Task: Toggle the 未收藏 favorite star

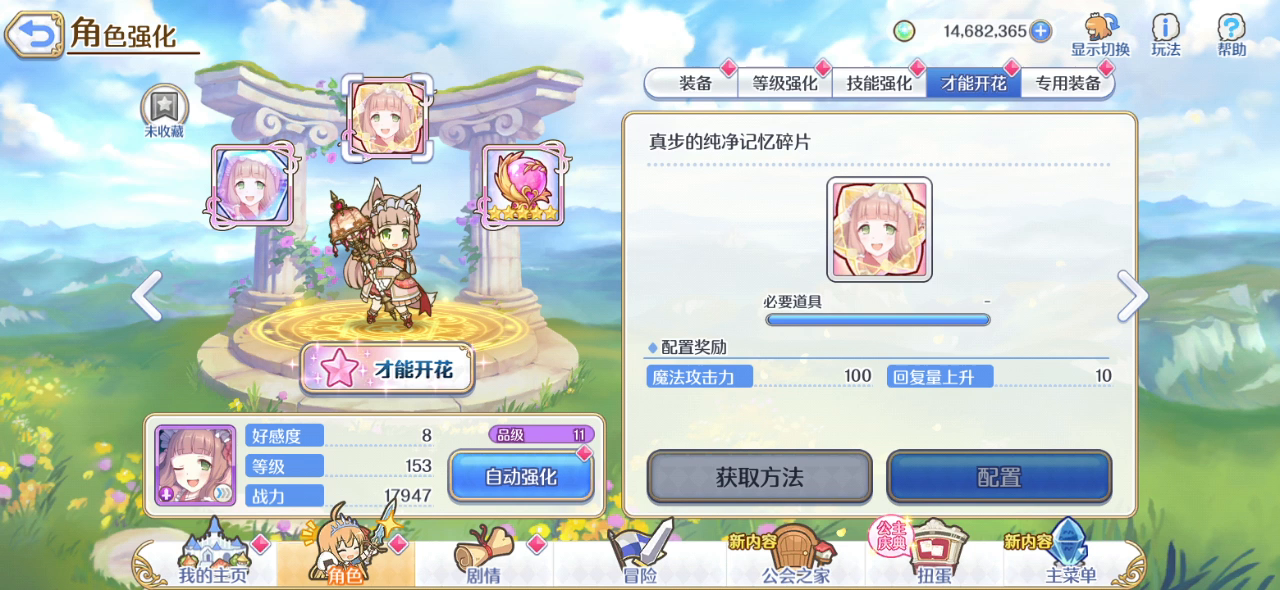Action: coord(163,106)
